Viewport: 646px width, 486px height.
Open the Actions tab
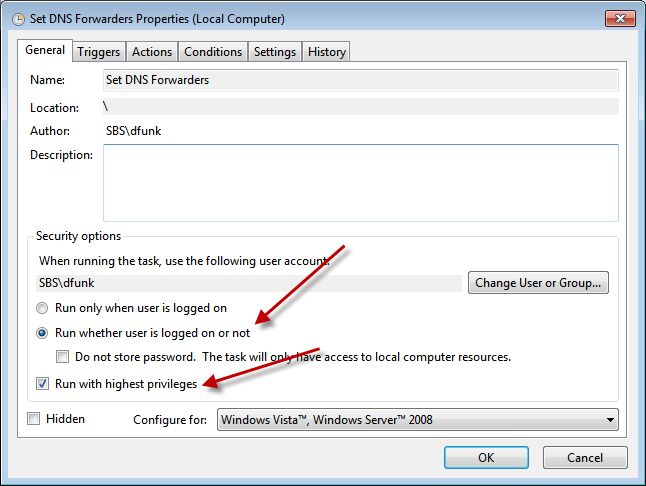[152, 52]
